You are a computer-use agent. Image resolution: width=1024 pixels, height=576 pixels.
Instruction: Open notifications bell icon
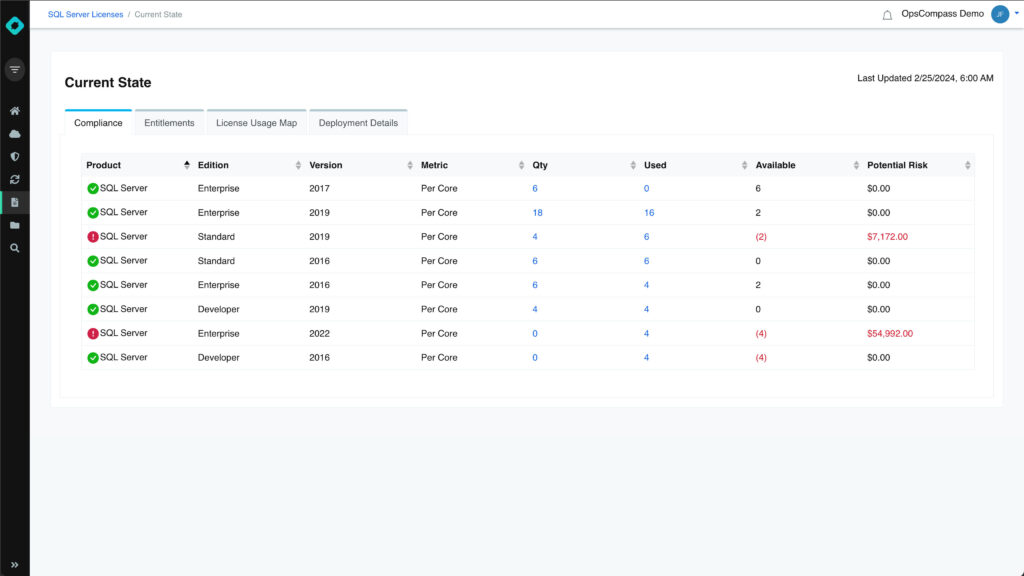click(x=887, y=14)
